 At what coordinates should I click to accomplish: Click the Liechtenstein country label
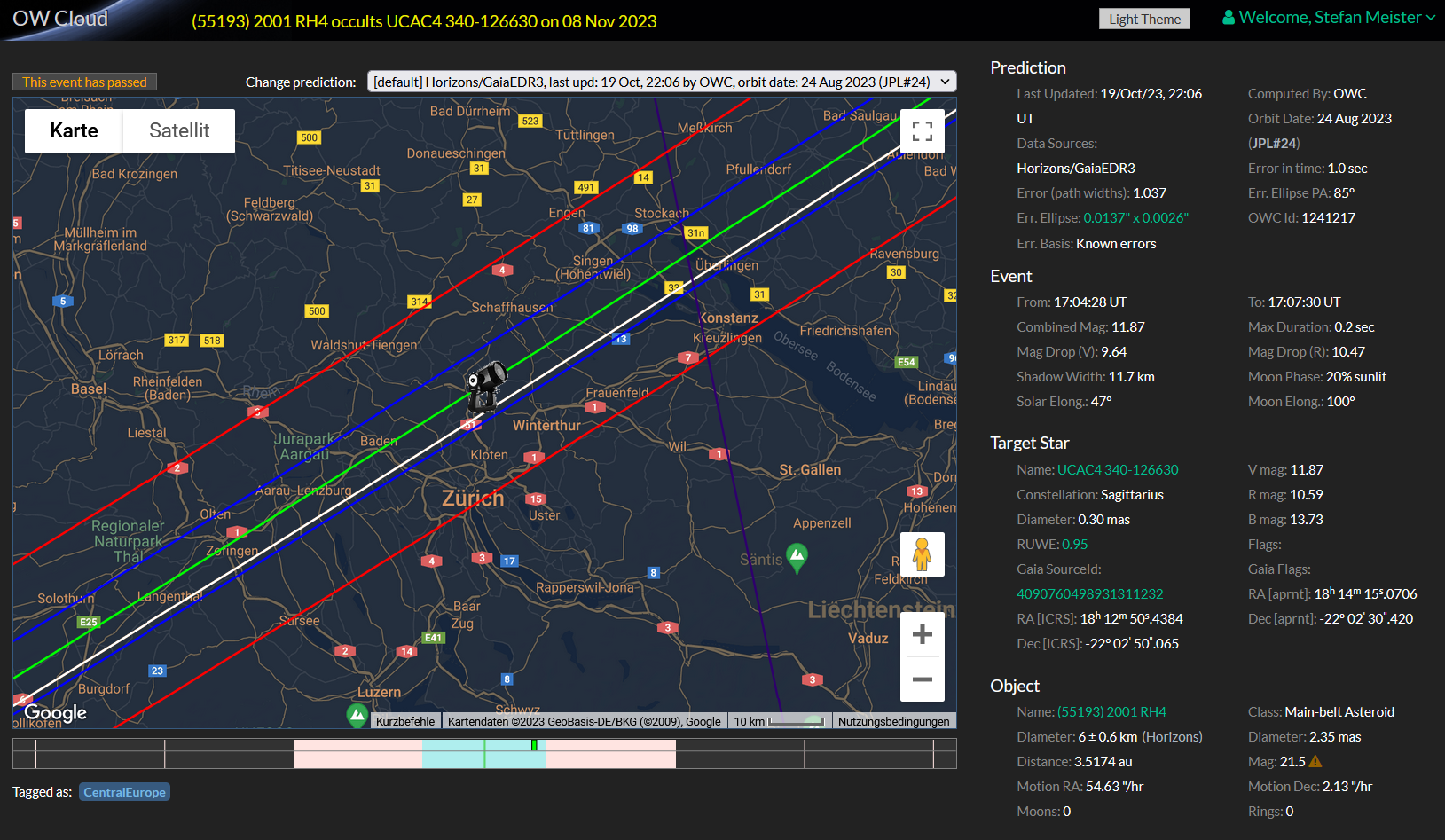881,609
